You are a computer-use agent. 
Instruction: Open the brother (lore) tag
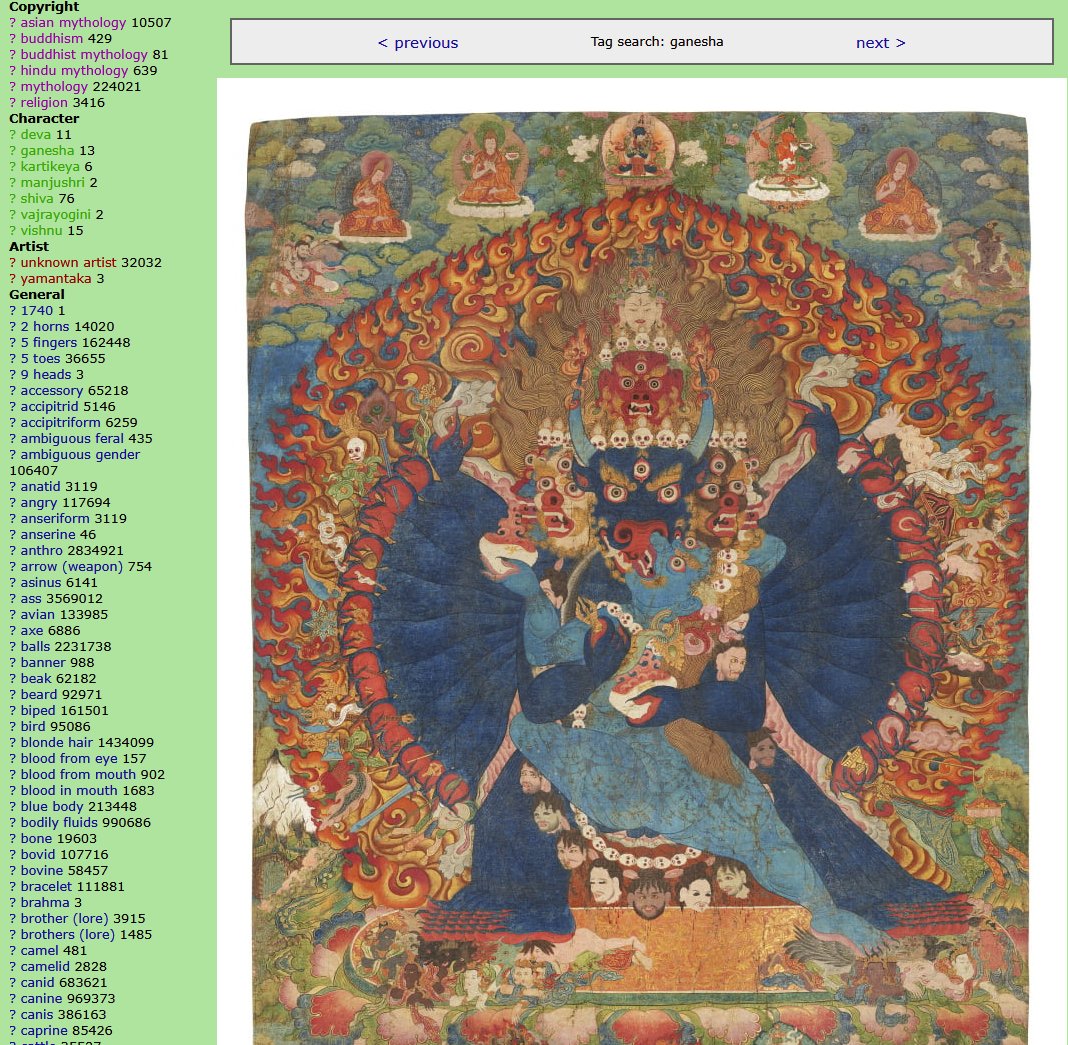[x=65, y=919]
